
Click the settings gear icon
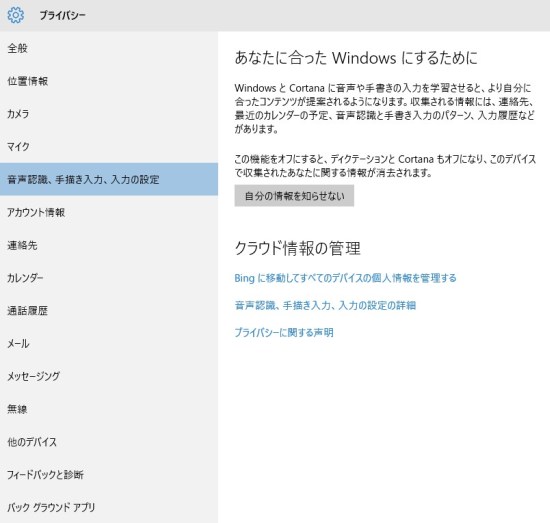[x=16, y=15]
